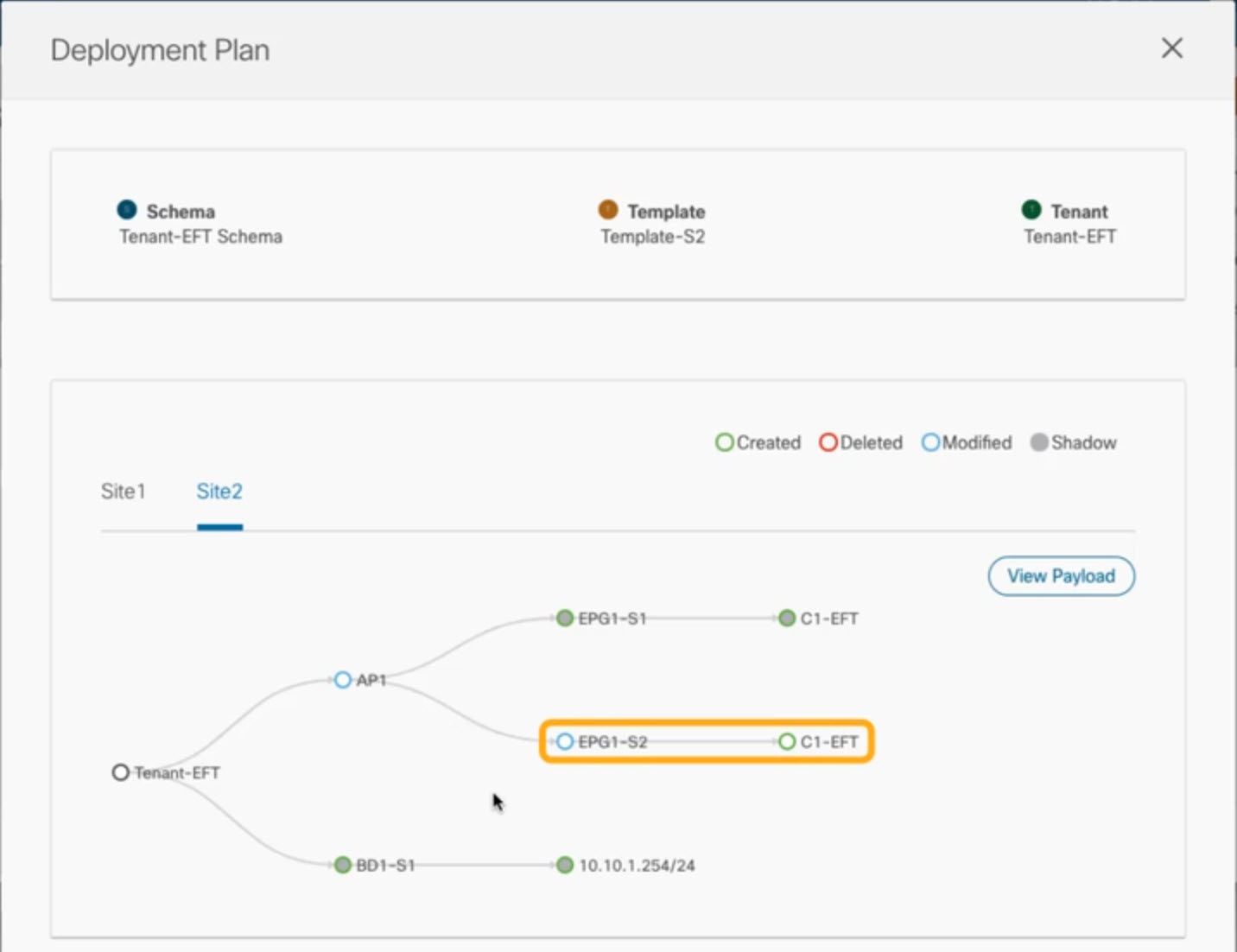The height and width of the screenshot is (952, 1237).
Task: Close the Deployment Plan dialog
Action: tap(1172, 48)
